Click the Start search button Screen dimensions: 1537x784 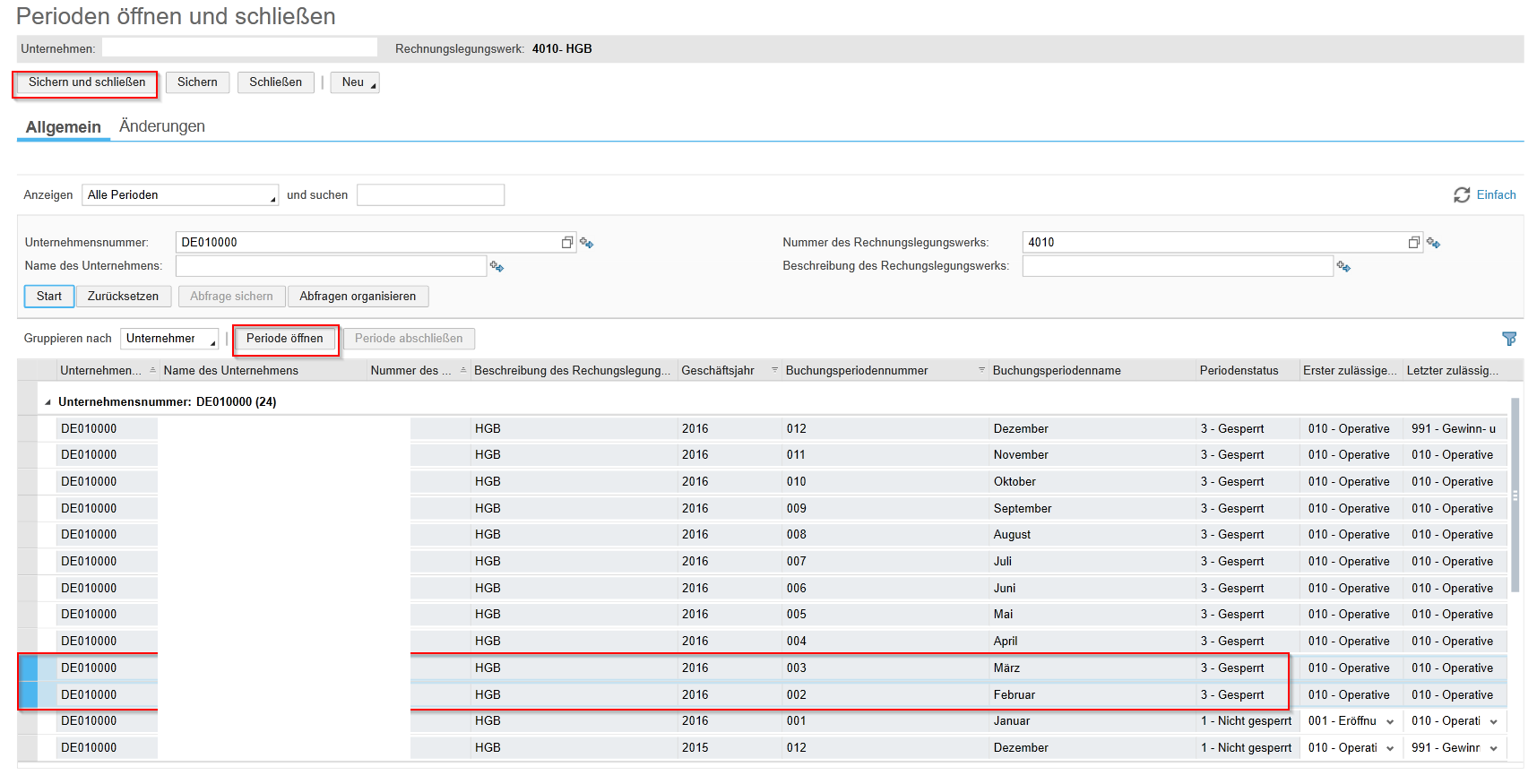[x=49, y=297]
